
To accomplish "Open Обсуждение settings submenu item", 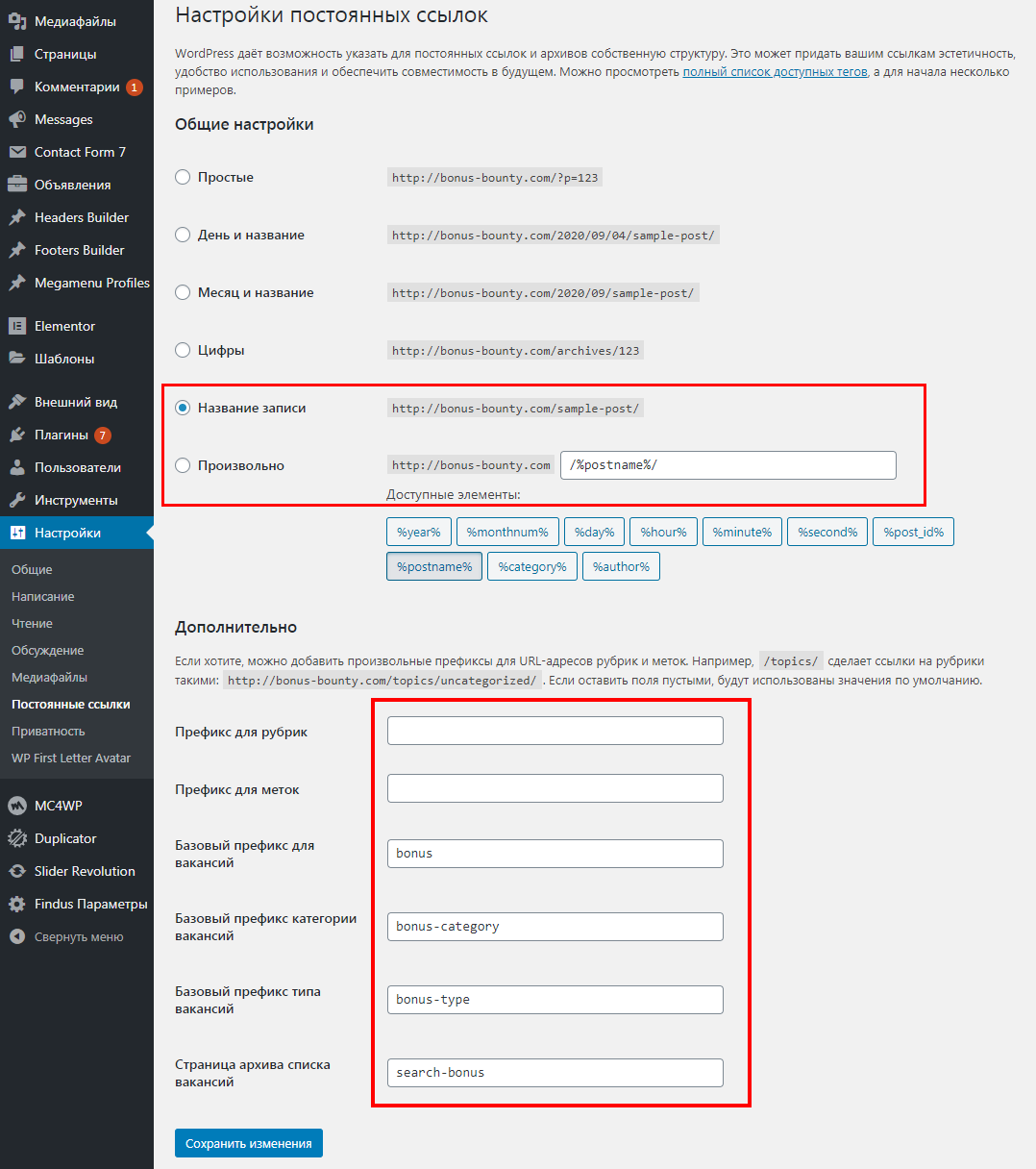I will coord(48,651).
